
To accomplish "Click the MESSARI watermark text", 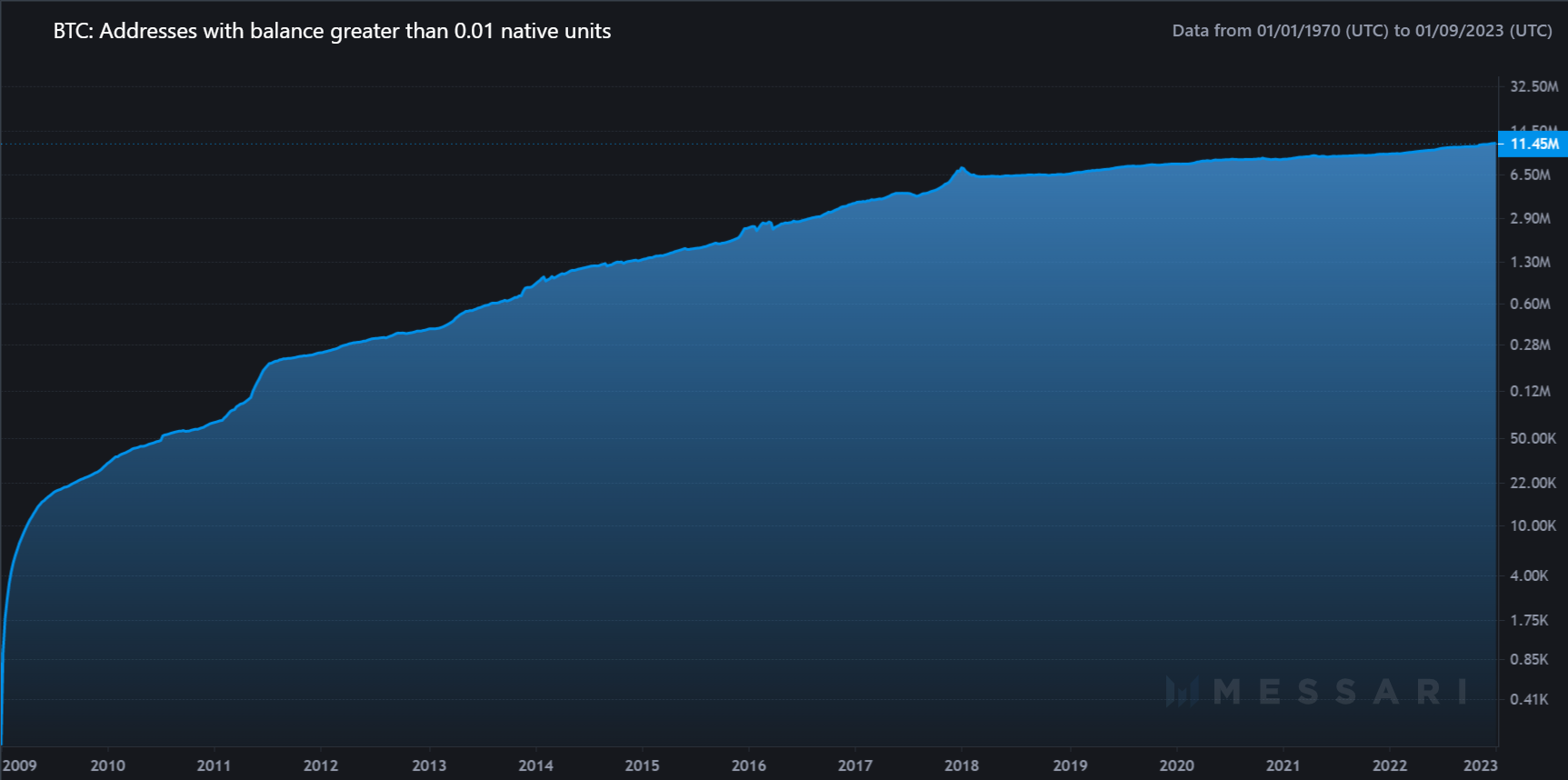I will coord(1341,692).
